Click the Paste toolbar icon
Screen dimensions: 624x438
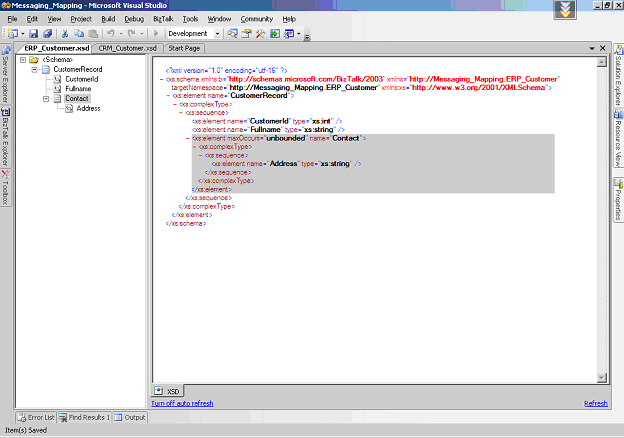click(93, 34)
